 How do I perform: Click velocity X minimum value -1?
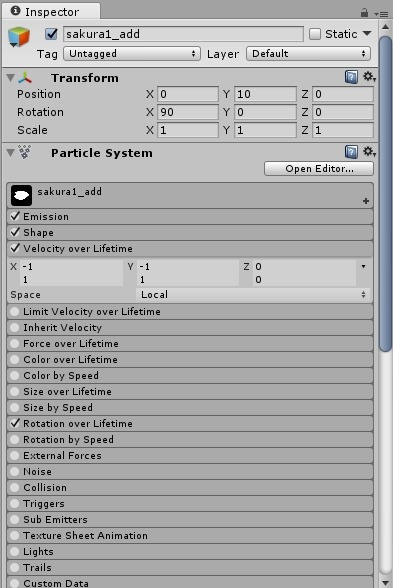(x=71, y=267)
